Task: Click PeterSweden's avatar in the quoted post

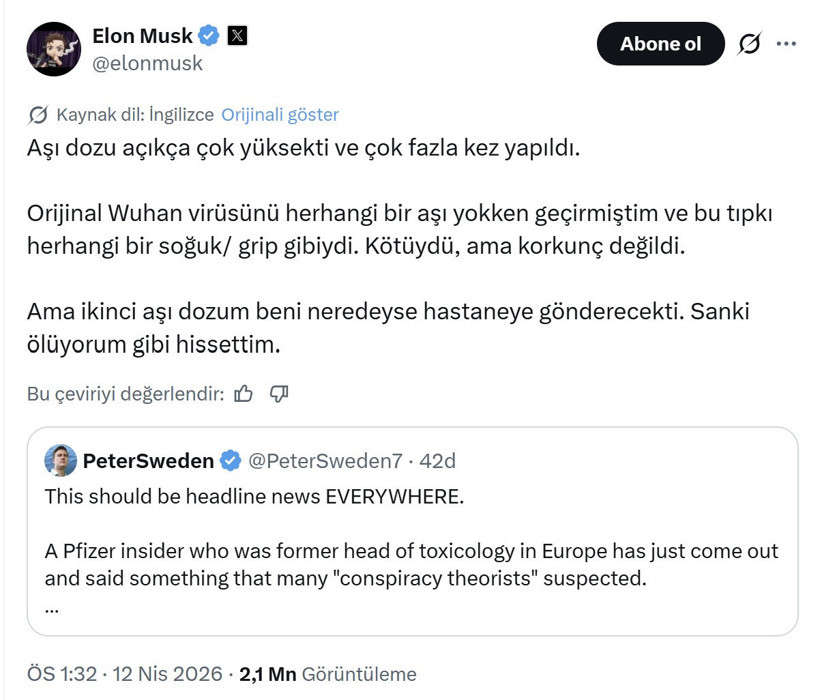Action: click(x=60, y=460)
